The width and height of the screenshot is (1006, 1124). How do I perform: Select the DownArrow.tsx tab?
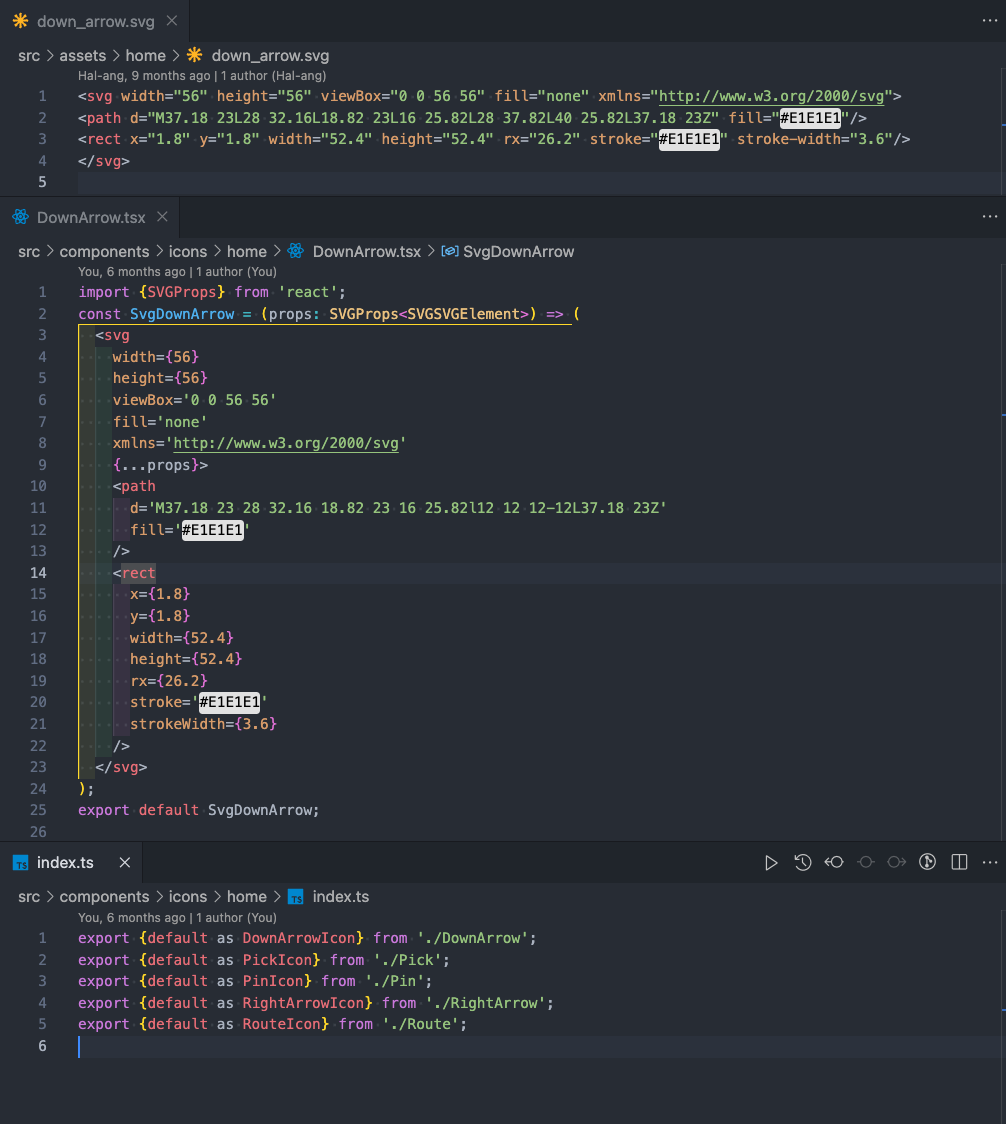(91, 217)
